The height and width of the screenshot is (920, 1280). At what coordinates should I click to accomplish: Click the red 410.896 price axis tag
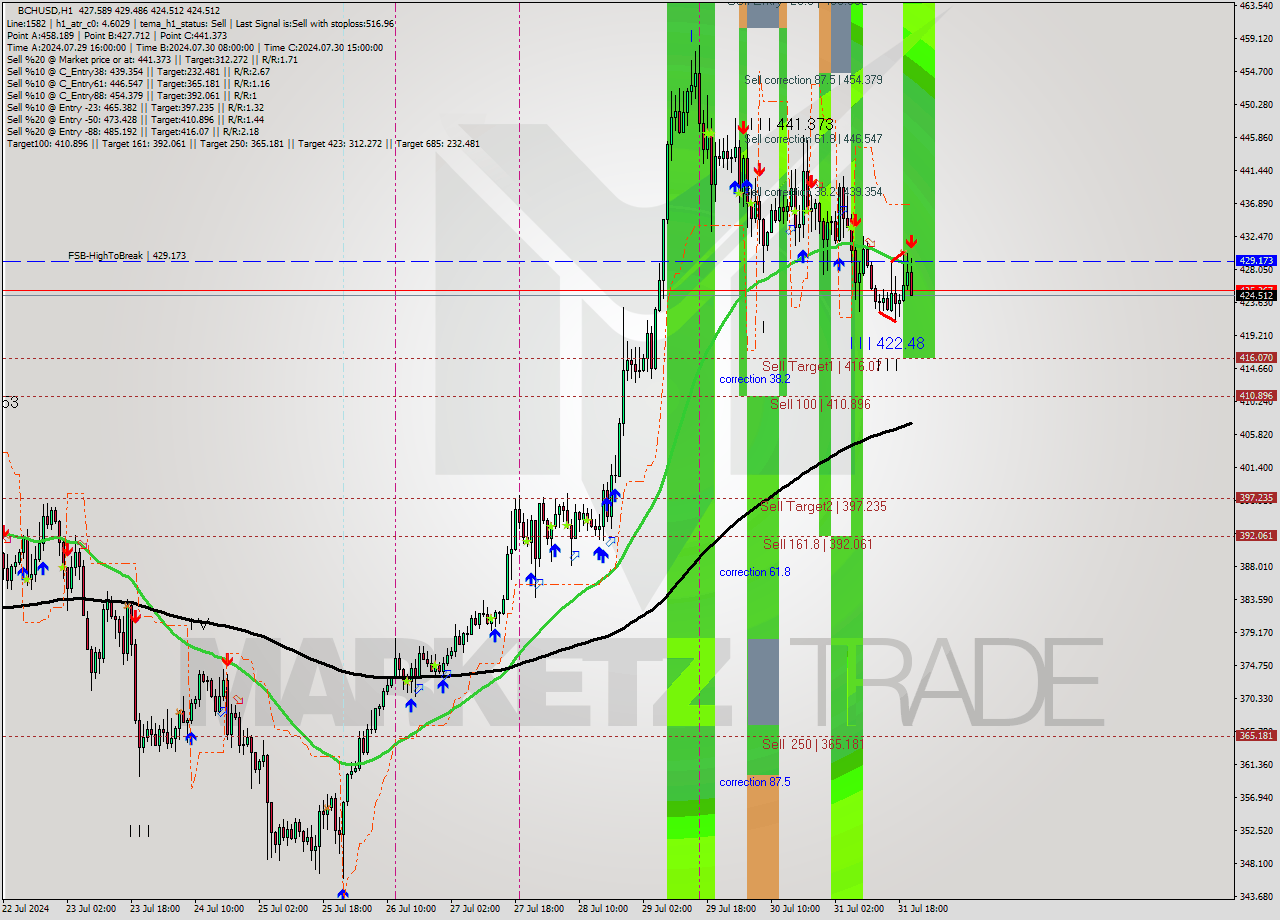(1256, 396)
